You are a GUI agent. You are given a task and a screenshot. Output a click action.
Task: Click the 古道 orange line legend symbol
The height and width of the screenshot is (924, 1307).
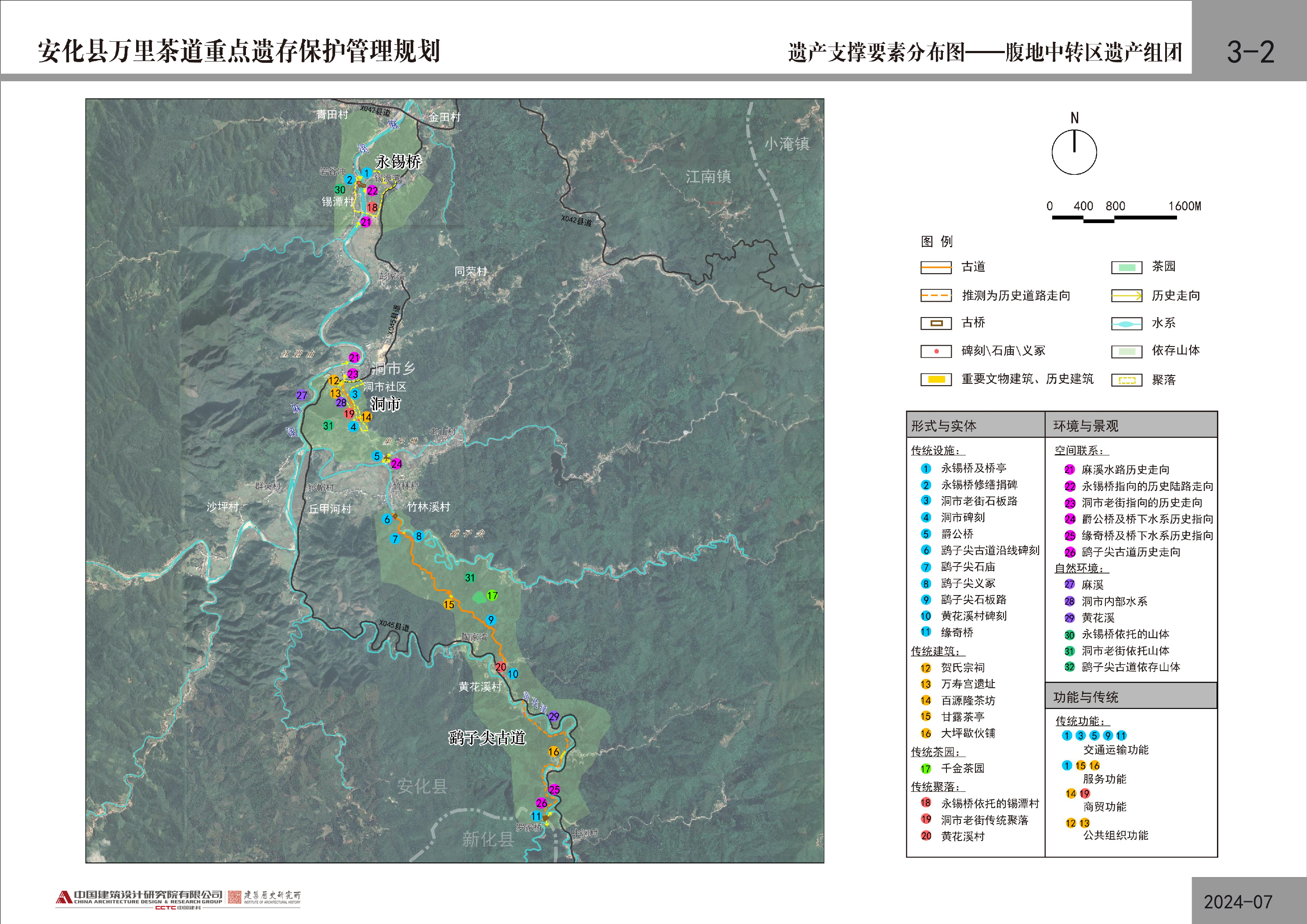coord(936,267)
